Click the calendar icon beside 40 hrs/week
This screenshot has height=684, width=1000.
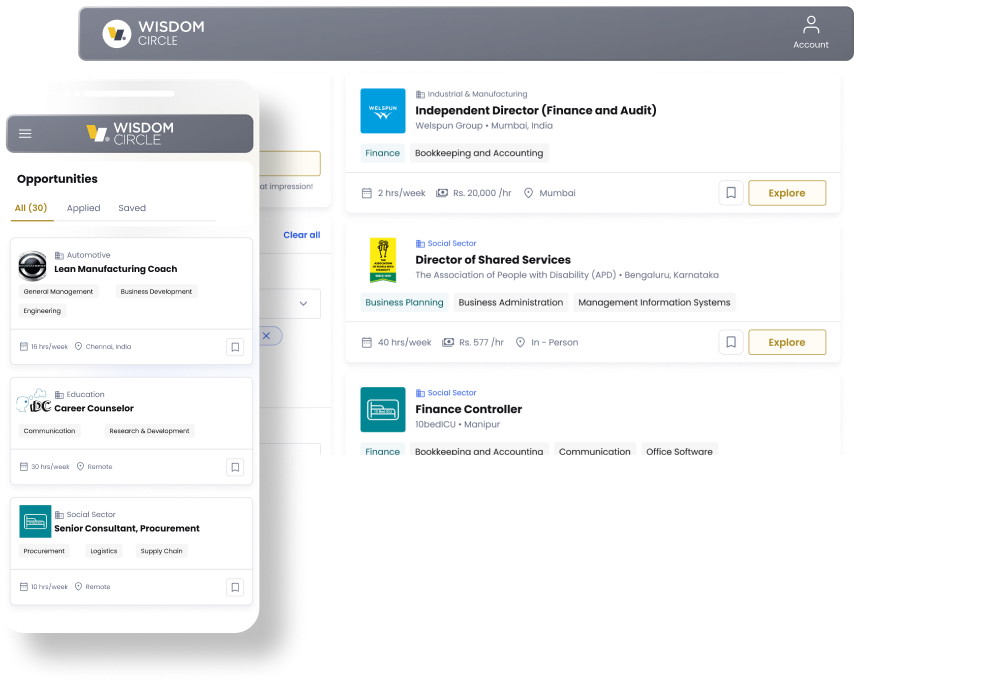coord(367,342)
